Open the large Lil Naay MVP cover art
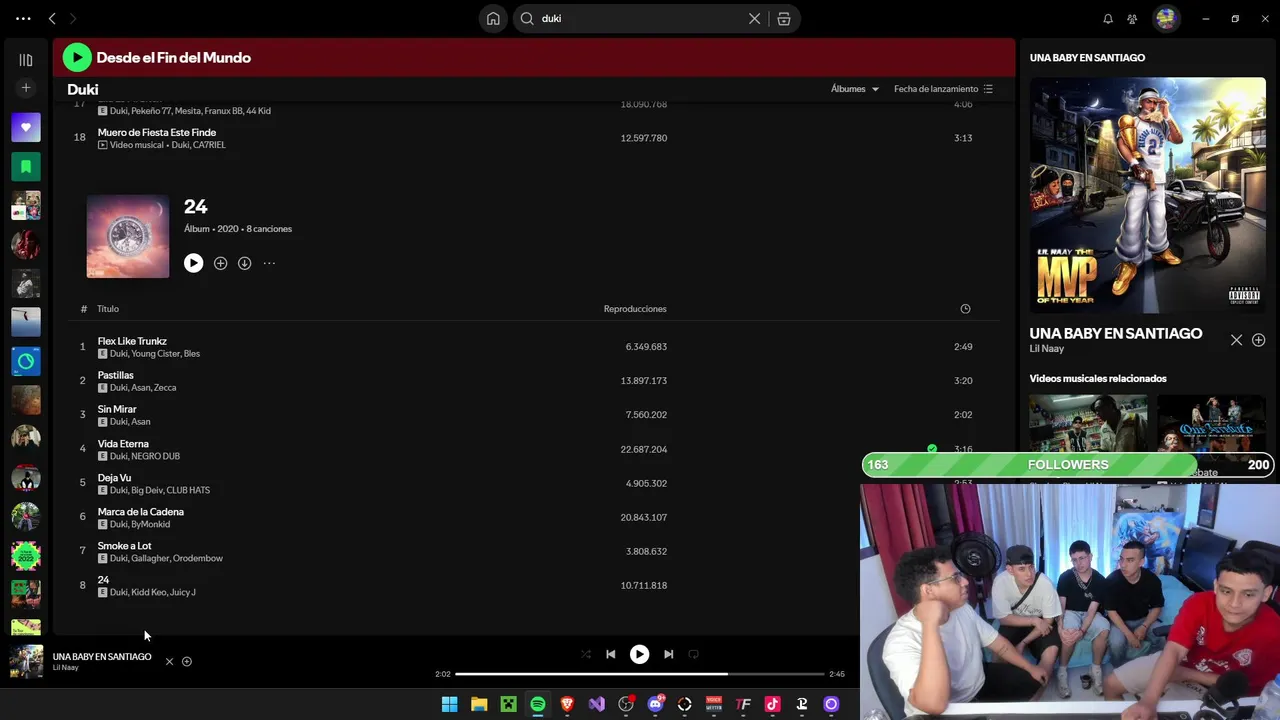This screenshot has width=1280, height=720. click(1148, 195)
